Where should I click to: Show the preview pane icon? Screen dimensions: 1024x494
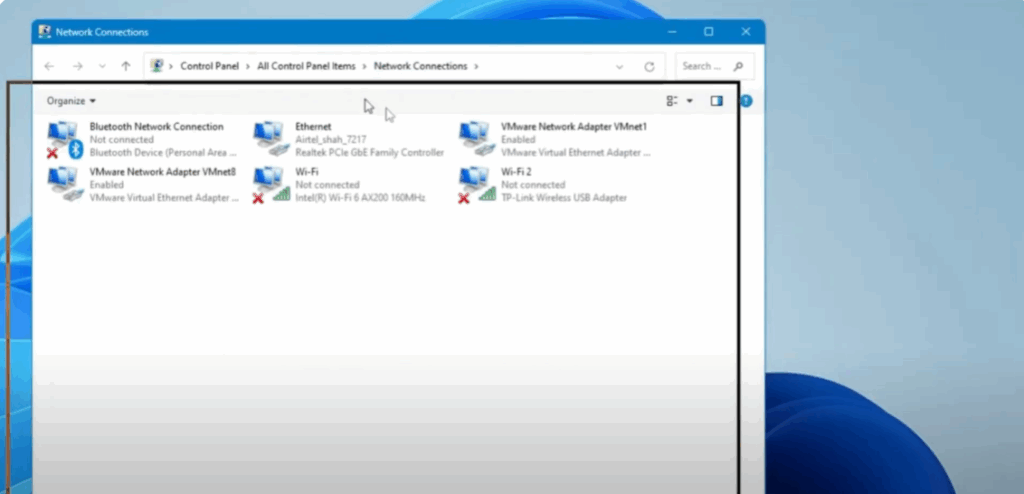716,101
